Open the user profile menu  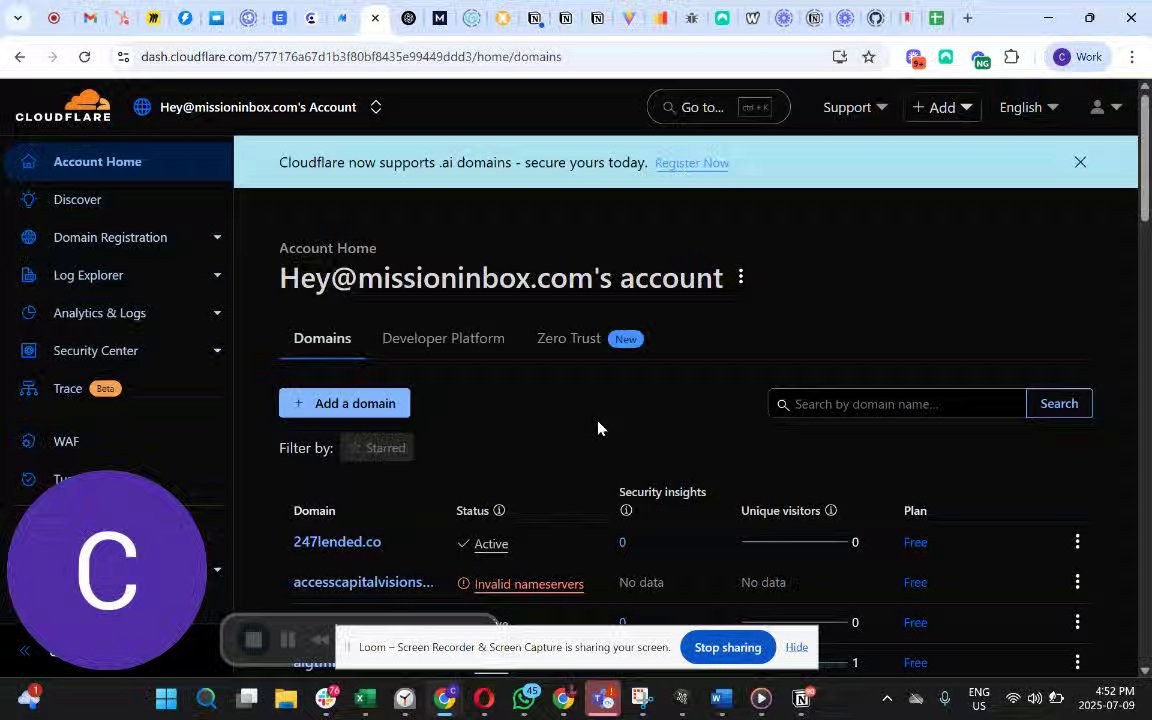coord(1106,107)
